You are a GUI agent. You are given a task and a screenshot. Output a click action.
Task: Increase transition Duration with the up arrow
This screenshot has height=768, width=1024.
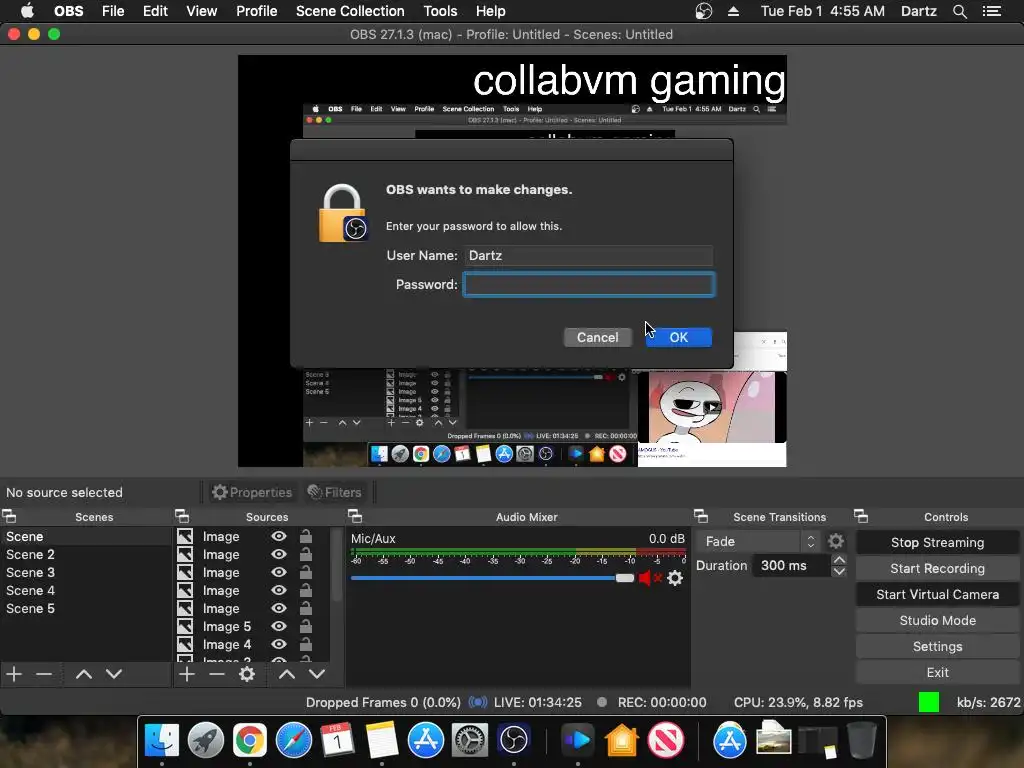839,560
